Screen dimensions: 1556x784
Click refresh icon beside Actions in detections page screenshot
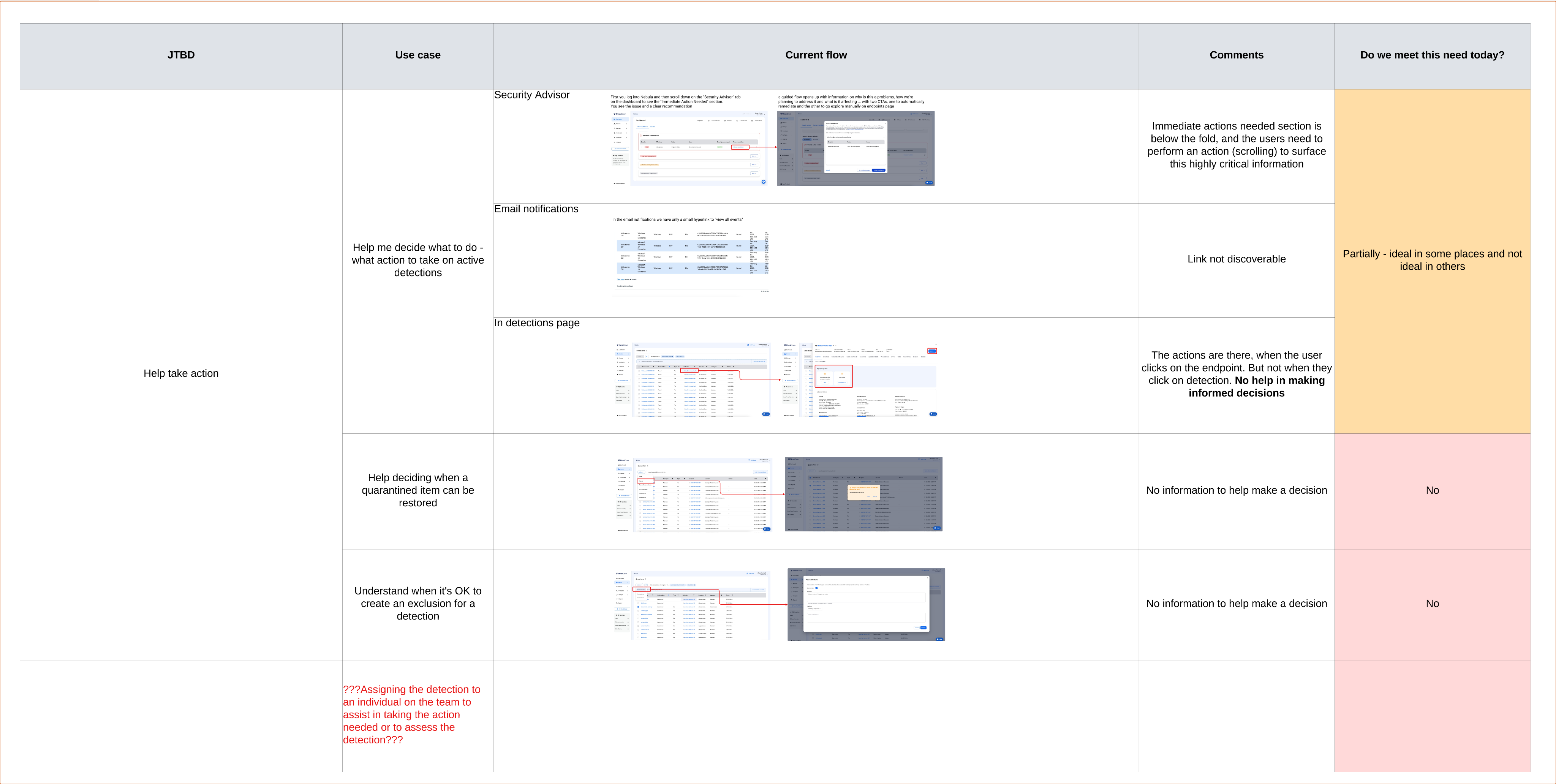(x=647, y=356)
